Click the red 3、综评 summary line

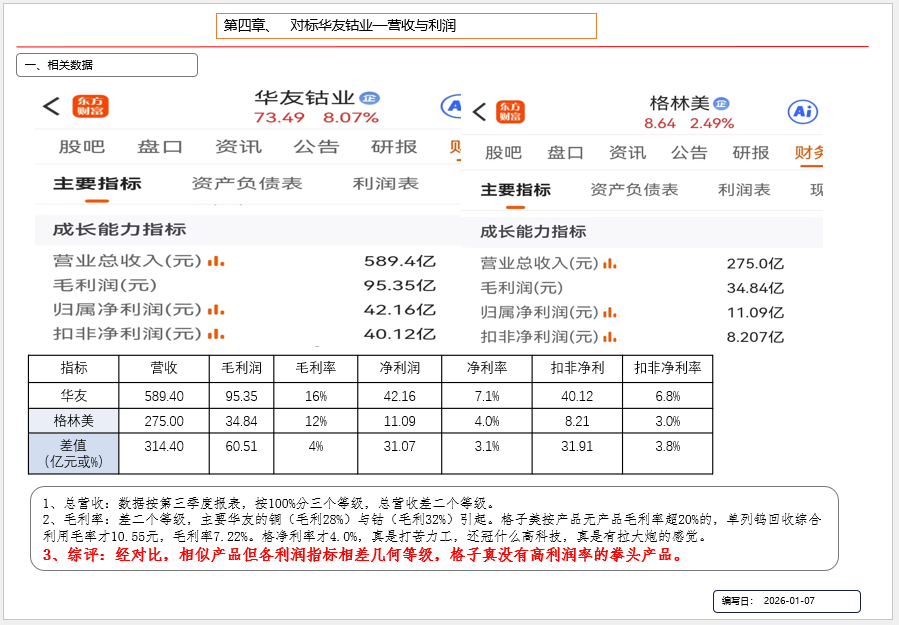[363, 555]
